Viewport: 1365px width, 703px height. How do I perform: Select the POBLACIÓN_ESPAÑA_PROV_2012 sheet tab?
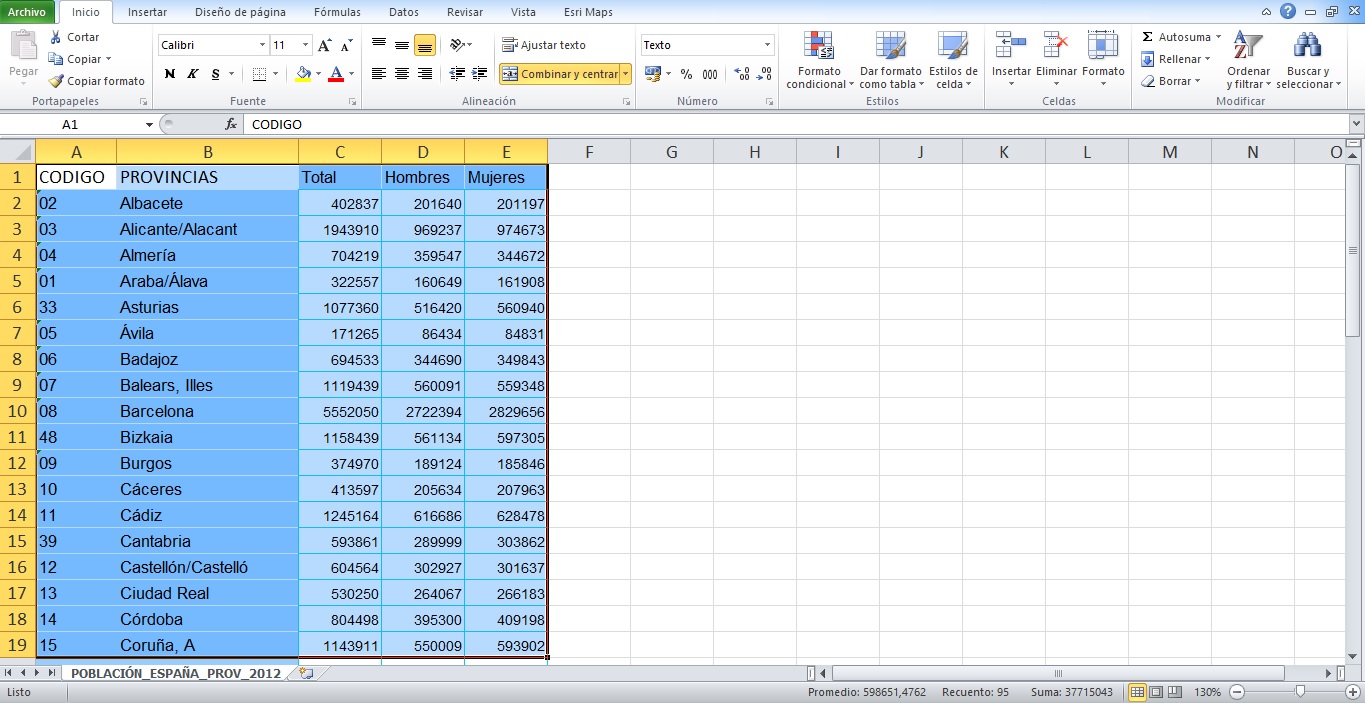tap(175, 673)
